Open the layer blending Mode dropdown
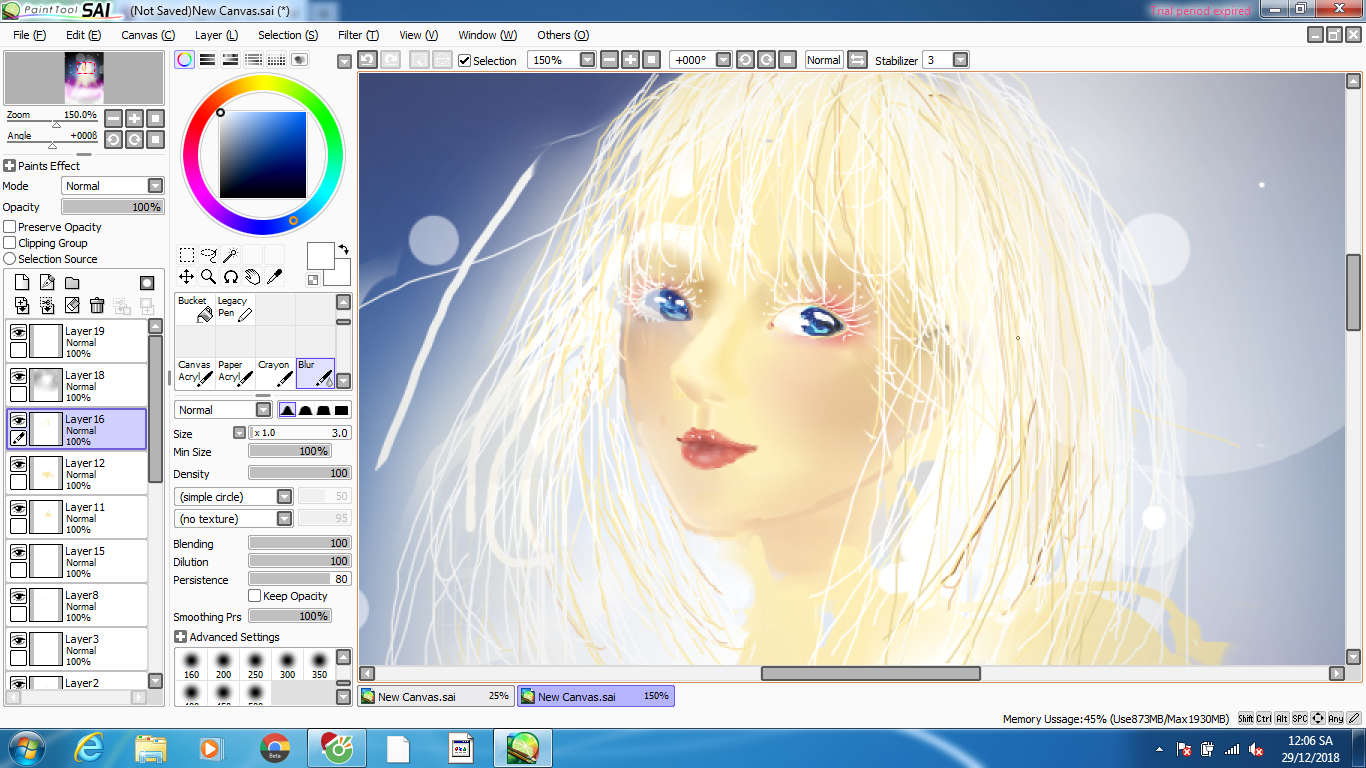Image resolution: width=1366 pixels, height=768 pixels. tap(112, 186)
